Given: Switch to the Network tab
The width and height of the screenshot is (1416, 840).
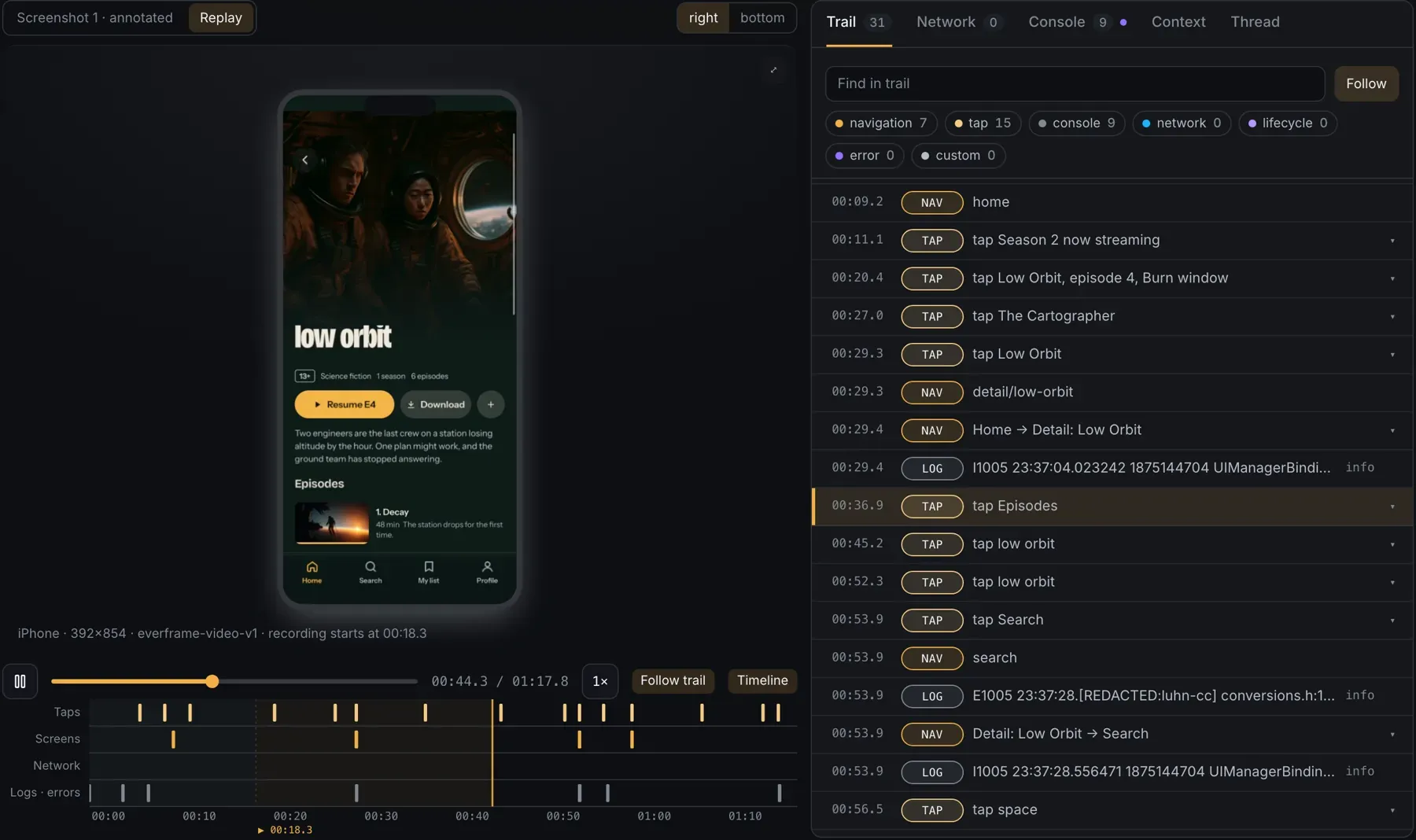Looking at the screenshot, I should click(959, 22).
